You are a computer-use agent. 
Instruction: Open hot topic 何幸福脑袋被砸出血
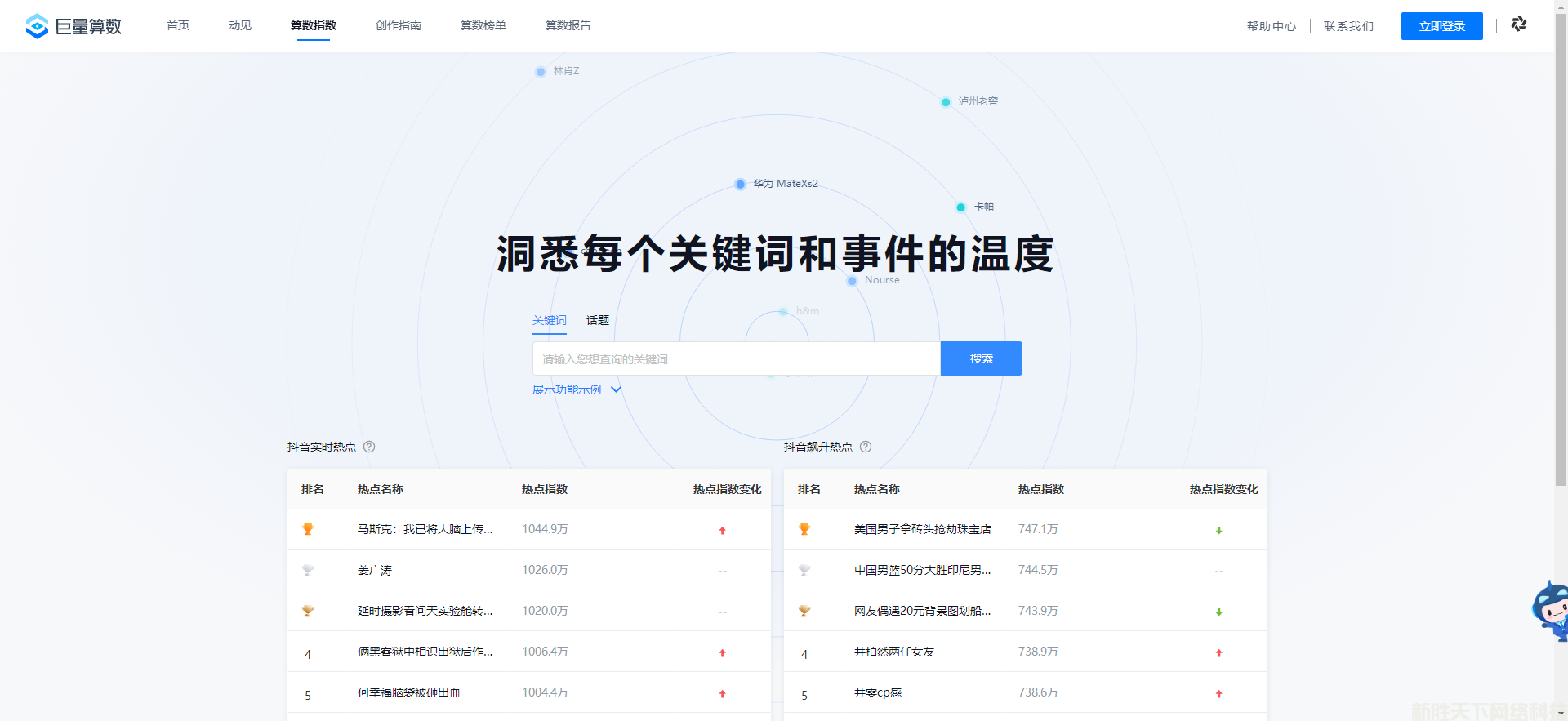(409, 692)
